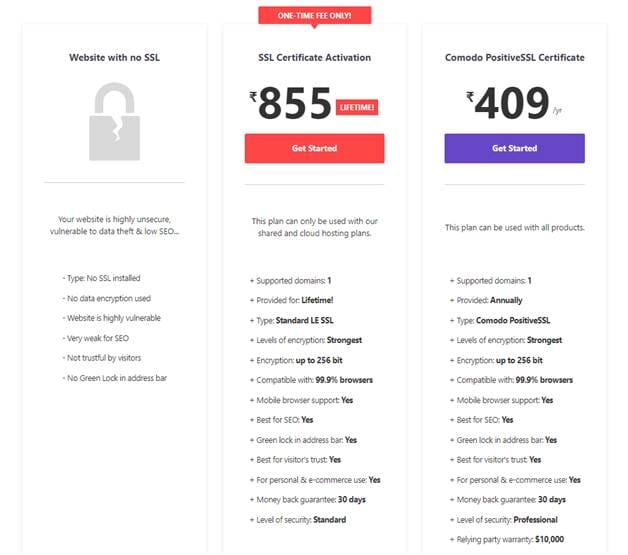This screenshot has height=555, width=628.
Task: Click the rupee symbol before 855
Action: pos(253,97)
